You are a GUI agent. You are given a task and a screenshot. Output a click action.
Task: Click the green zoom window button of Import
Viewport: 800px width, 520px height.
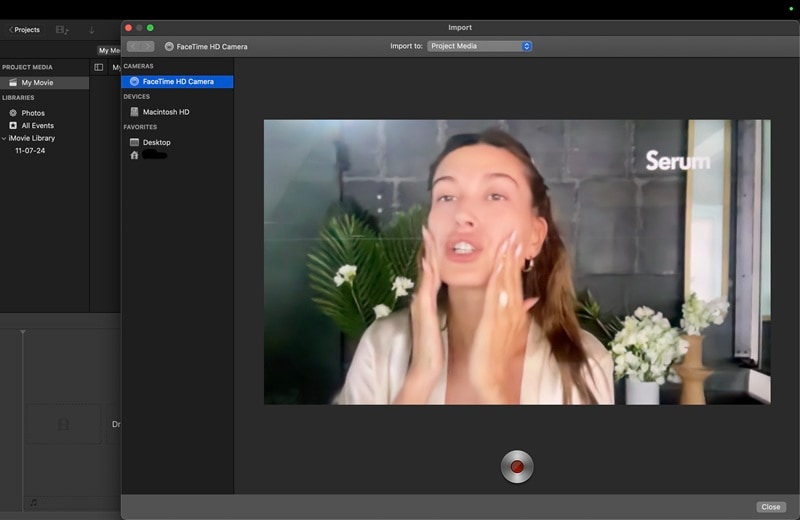point(150,28)
